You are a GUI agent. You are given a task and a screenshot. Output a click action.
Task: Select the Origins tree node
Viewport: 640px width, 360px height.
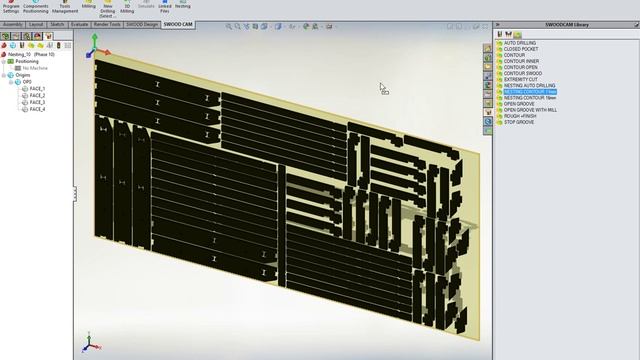(x=22, y=75)
